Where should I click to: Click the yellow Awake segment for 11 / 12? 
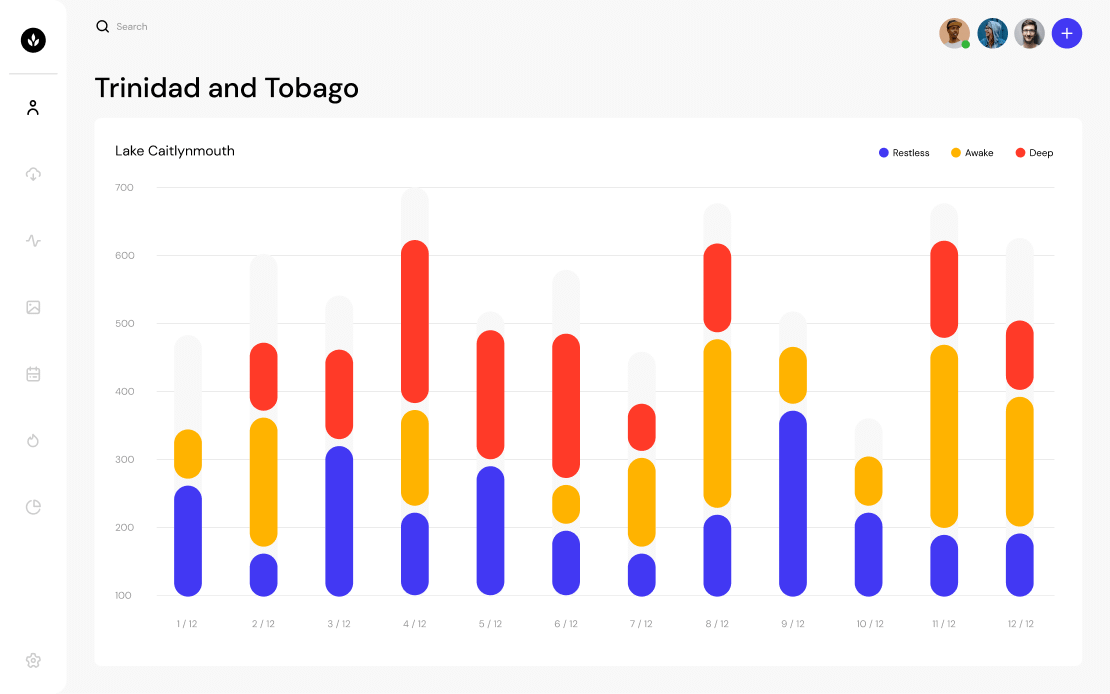[944, 436]
